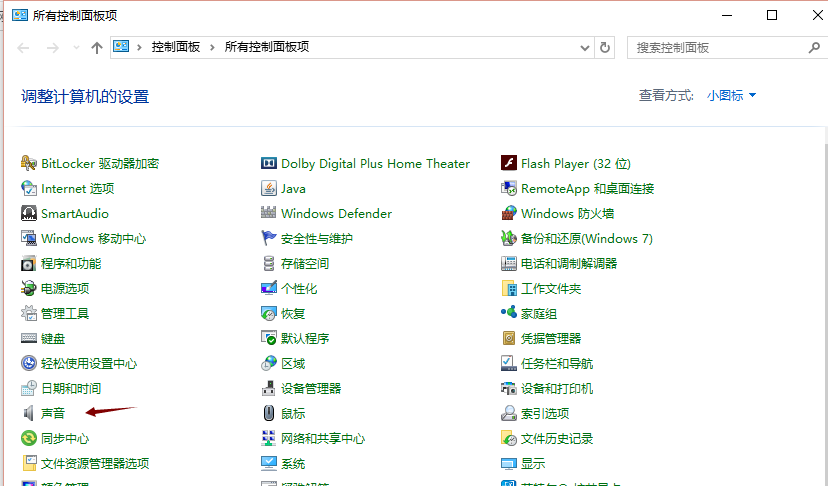828x486 pixels.
Task: Click the 个性化 monitor icon
Action: click(269, 288)
